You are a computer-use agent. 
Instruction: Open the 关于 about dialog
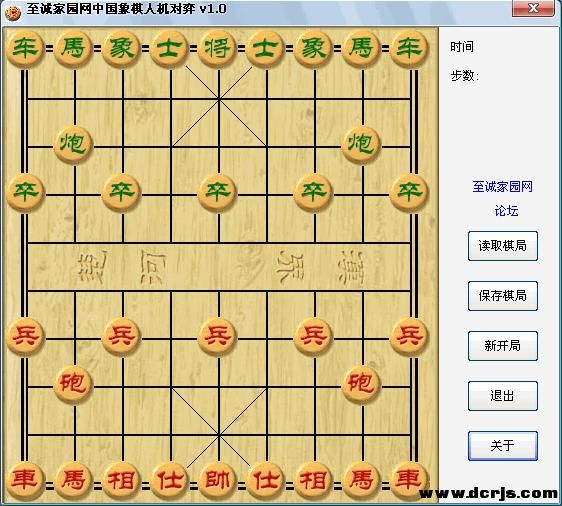click(503, 446)
